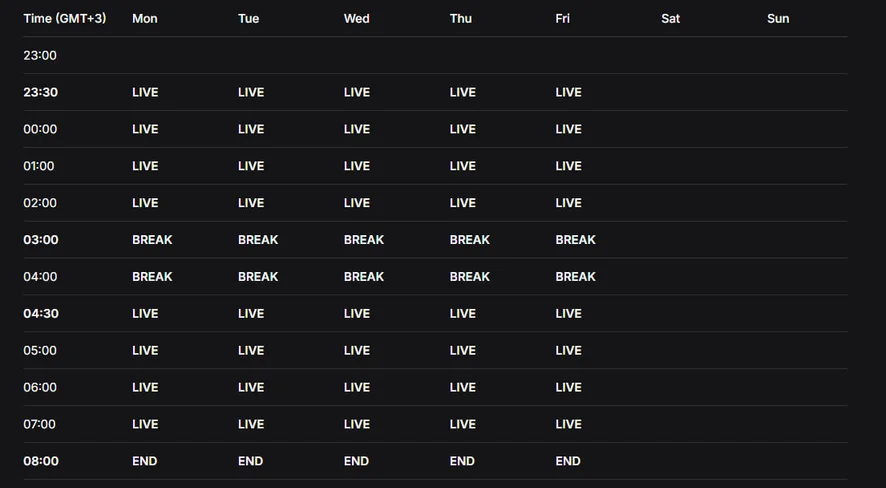Click Monday's LIVE cell at 23:30

tap(145, 92)
